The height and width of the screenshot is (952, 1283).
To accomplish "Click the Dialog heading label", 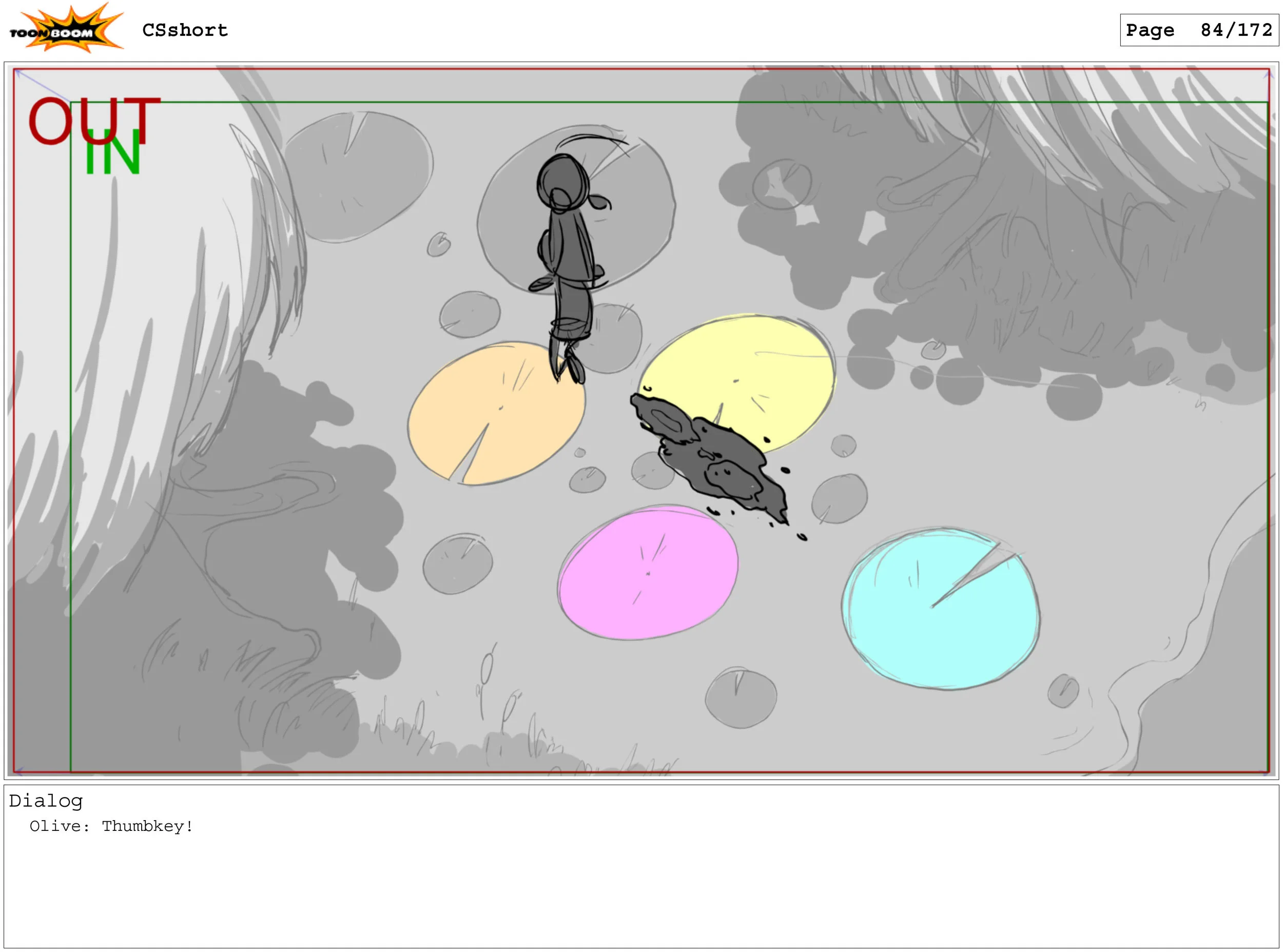I will (x=46, y=801).
